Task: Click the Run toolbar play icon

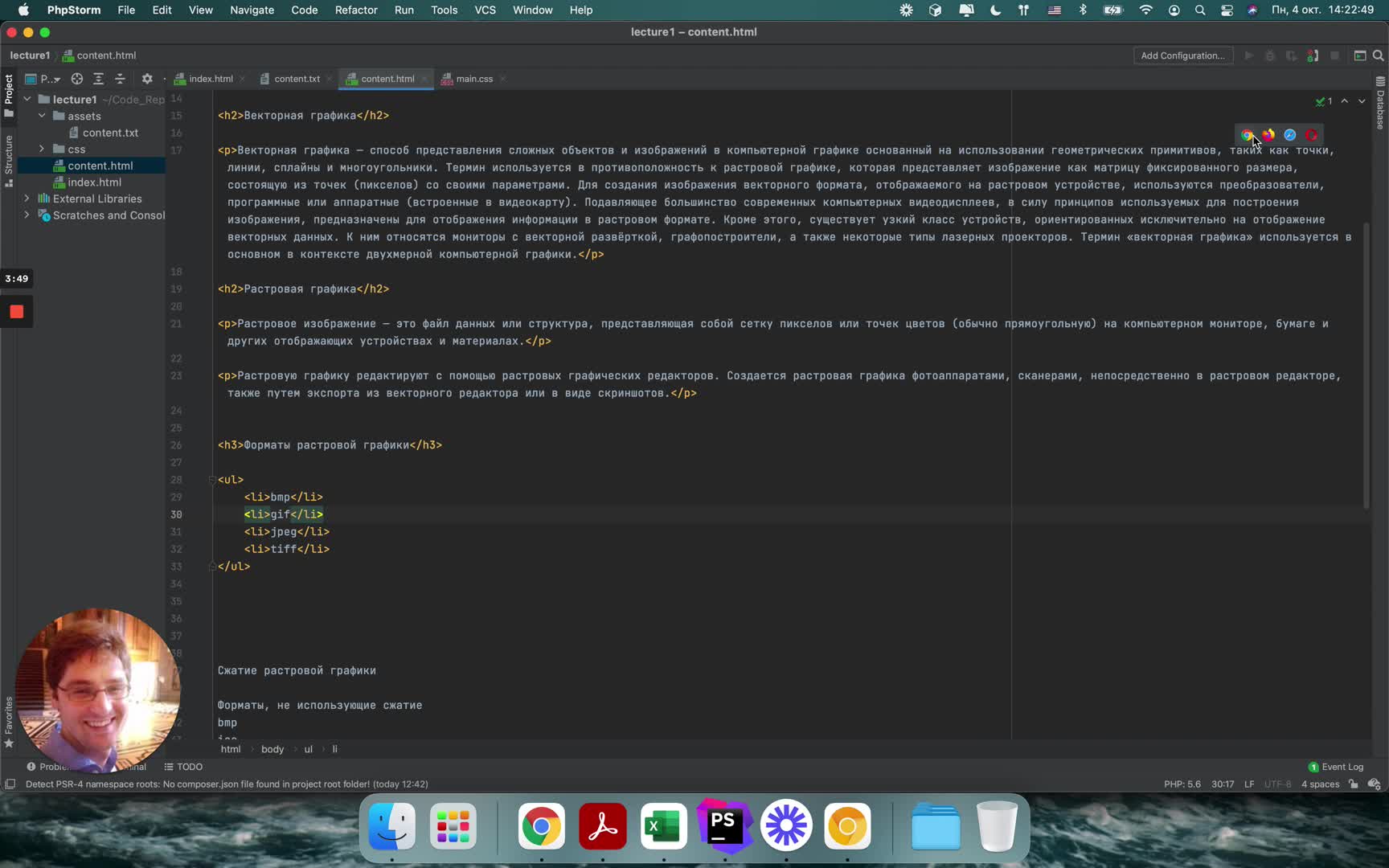Action: [1248, 55]
